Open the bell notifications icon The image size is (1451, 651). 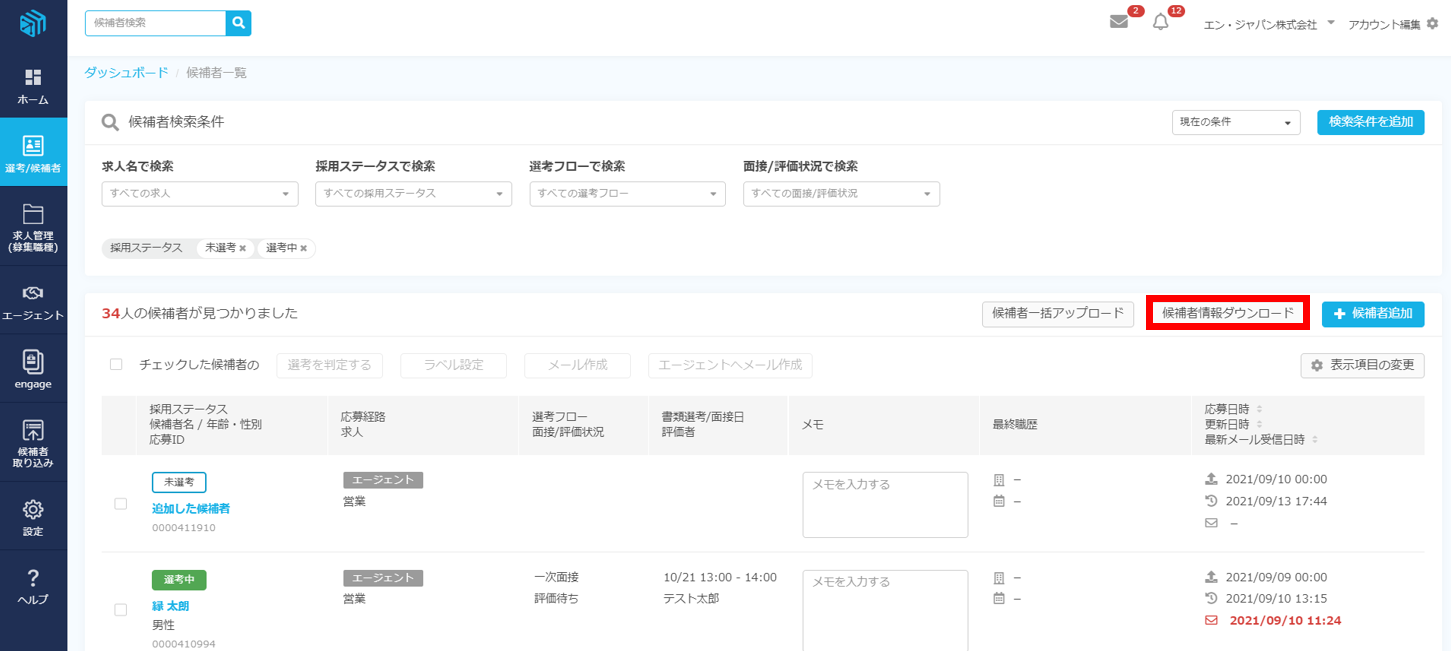[1160, 22]
